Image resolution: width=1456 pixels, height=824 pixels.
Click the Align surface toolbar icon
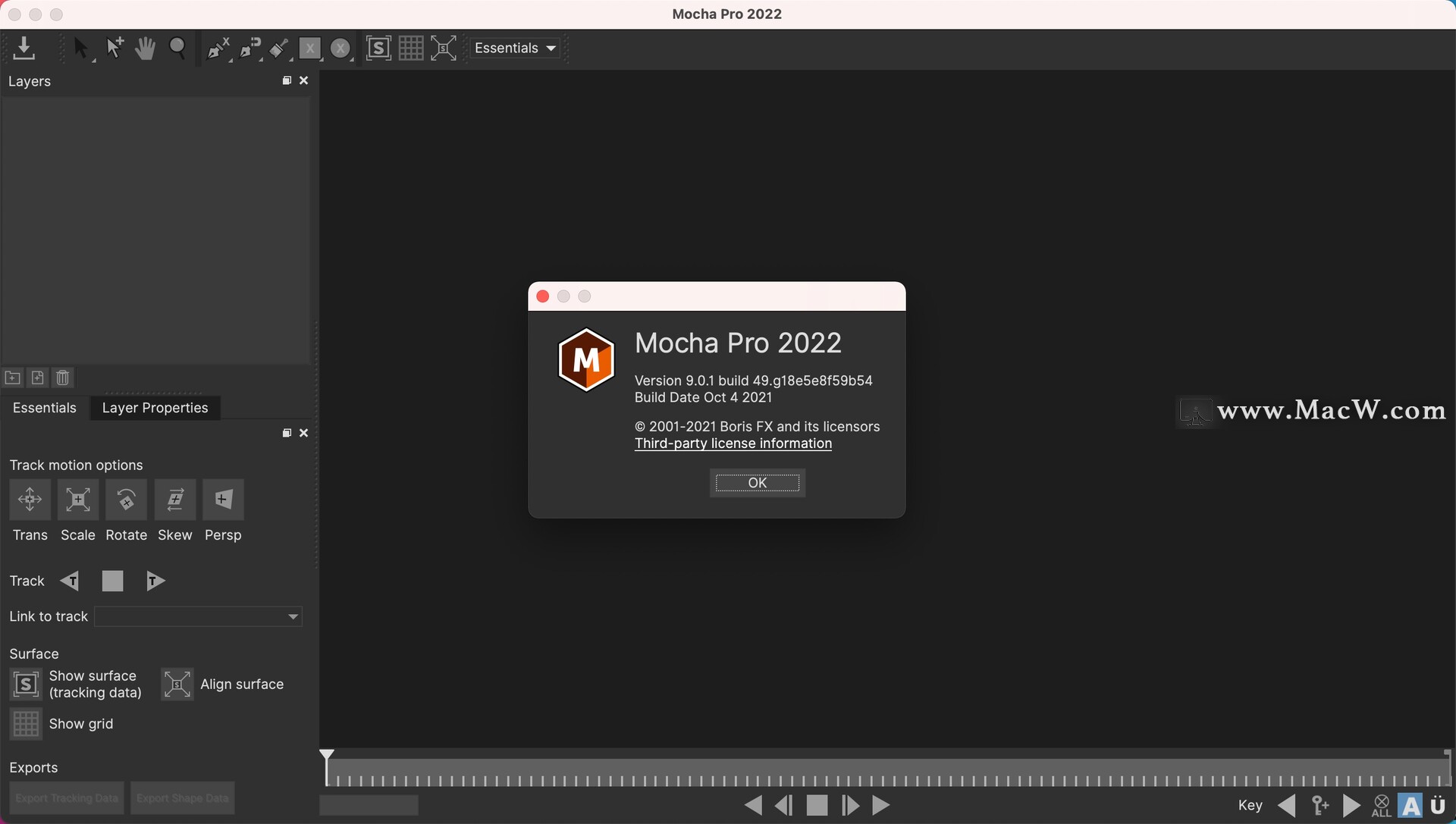point(444,48)
